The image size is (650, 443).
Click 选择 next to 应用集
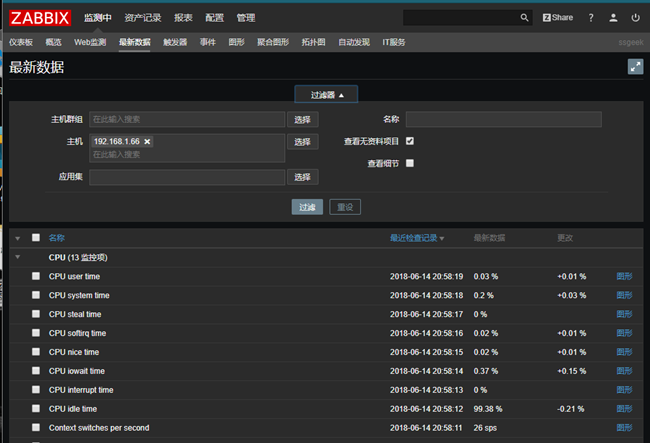pyautogui.click(x=303, y=177)
